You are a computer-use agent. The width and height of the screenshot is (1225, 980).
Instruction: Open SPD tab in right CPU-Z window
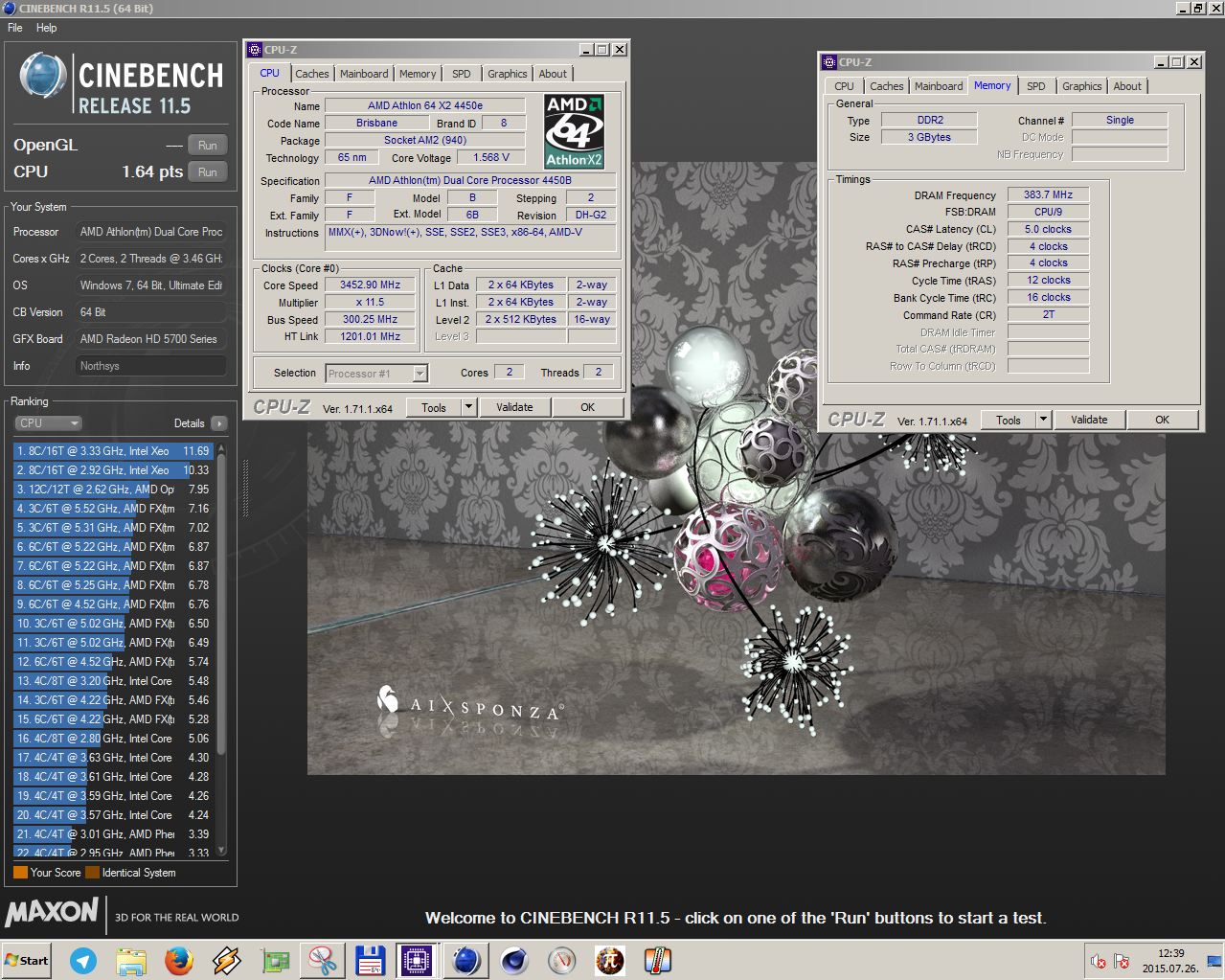[x=1036, y=86]
